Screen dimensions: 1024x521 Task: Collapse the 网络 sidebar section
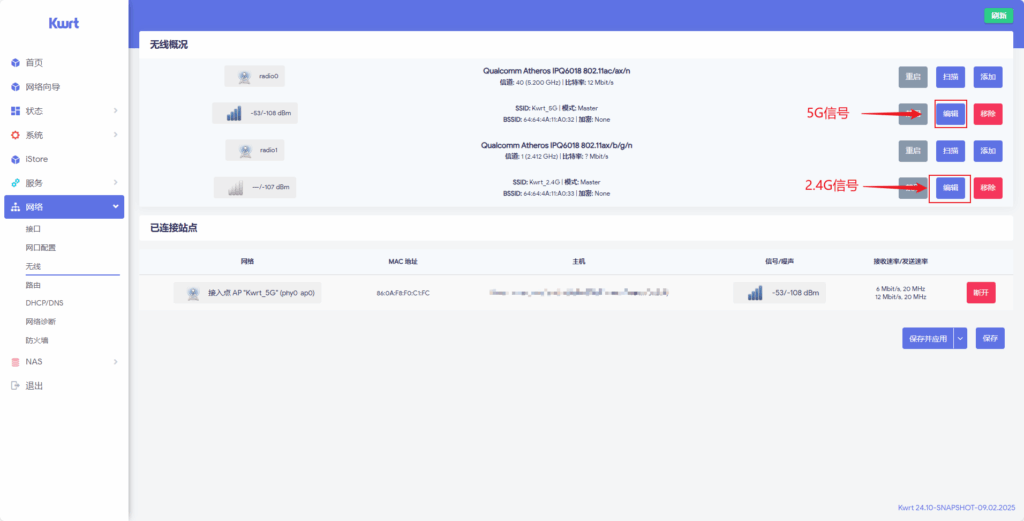(115, 207)
